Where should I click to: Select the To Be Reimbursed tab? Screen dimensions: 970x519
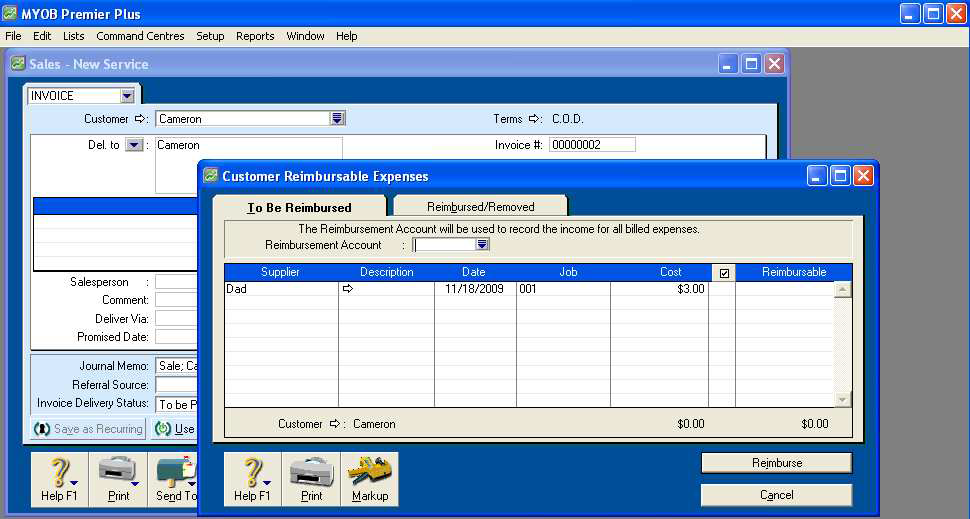point(299,207)
